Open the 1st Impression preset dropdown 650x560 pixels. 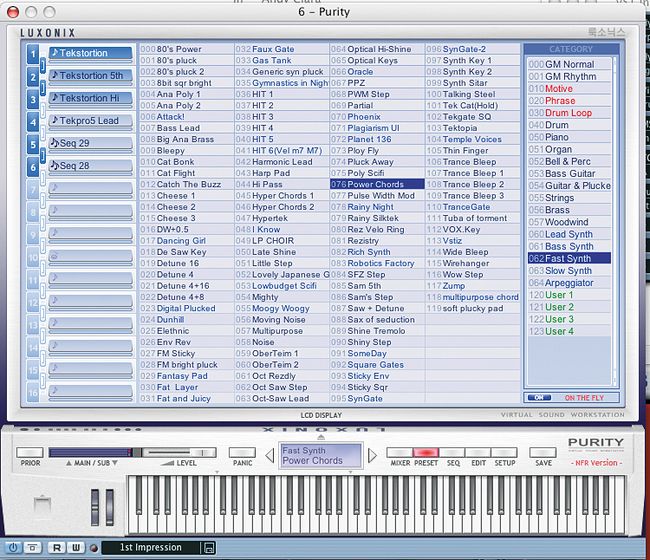151,548
